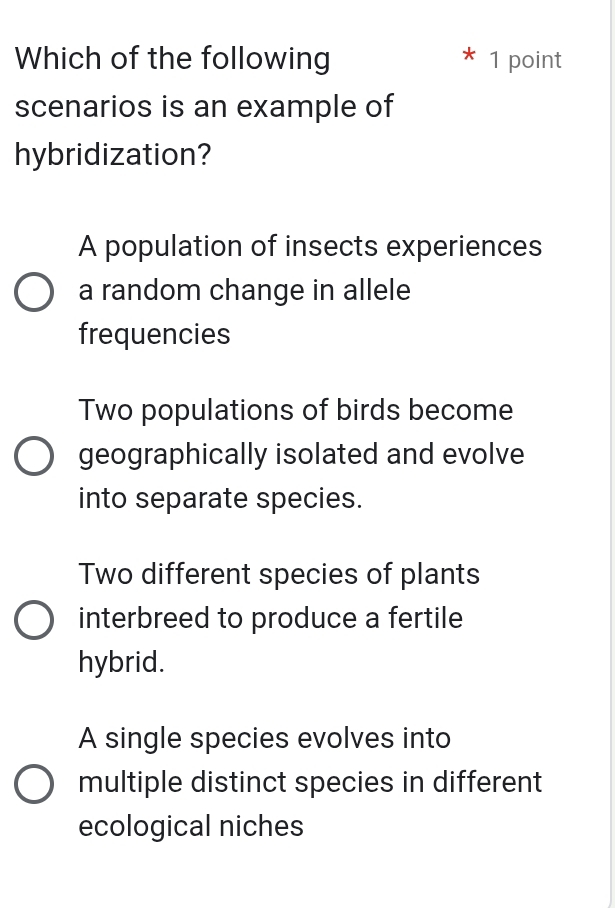Image resolution: width=615 pixels, height=908 pixels.
Task: Click the '1 point' label
Action: (525, 60)
